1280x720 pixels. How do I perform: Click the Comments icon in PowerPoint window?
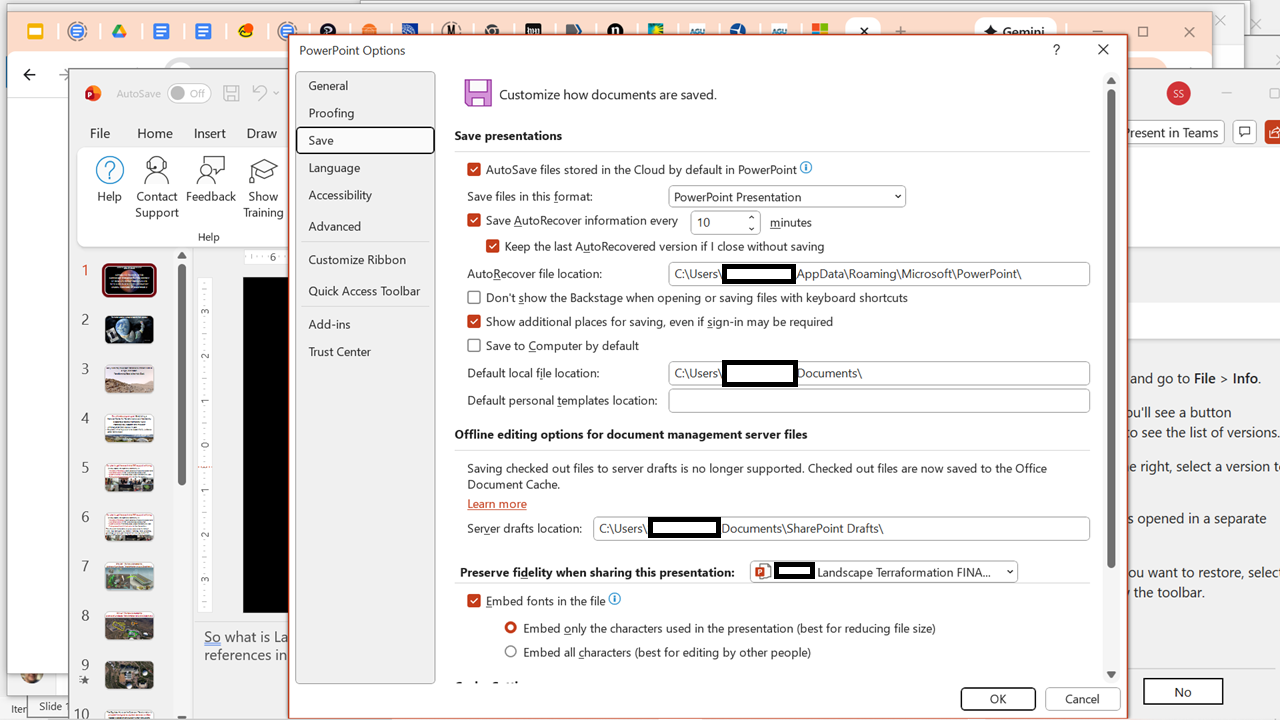click(x=1245, y=132)
